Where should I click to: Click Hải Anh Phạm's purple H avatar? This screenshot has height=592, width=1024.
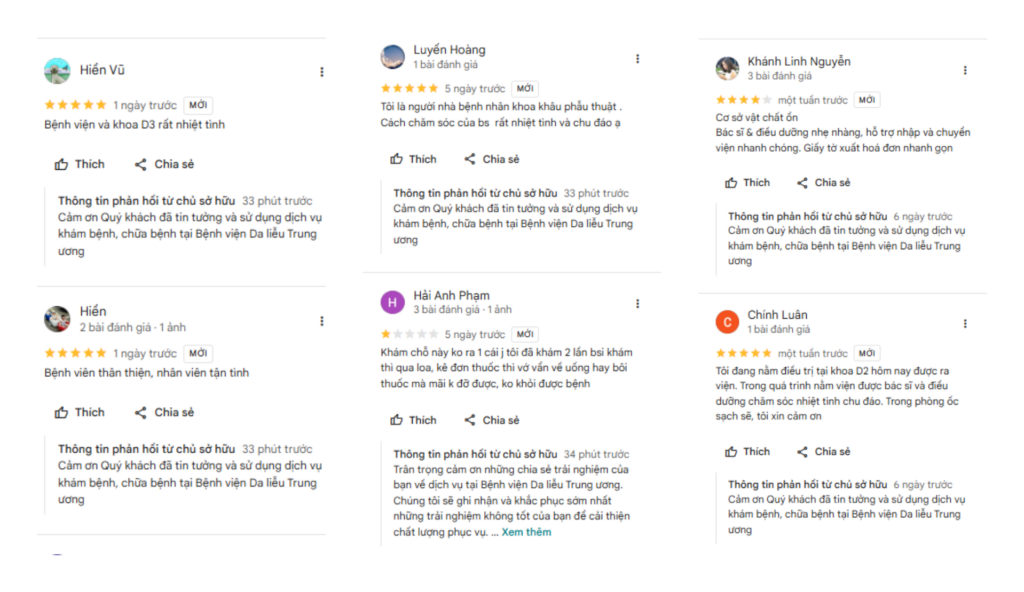click(x=393, y=302)
